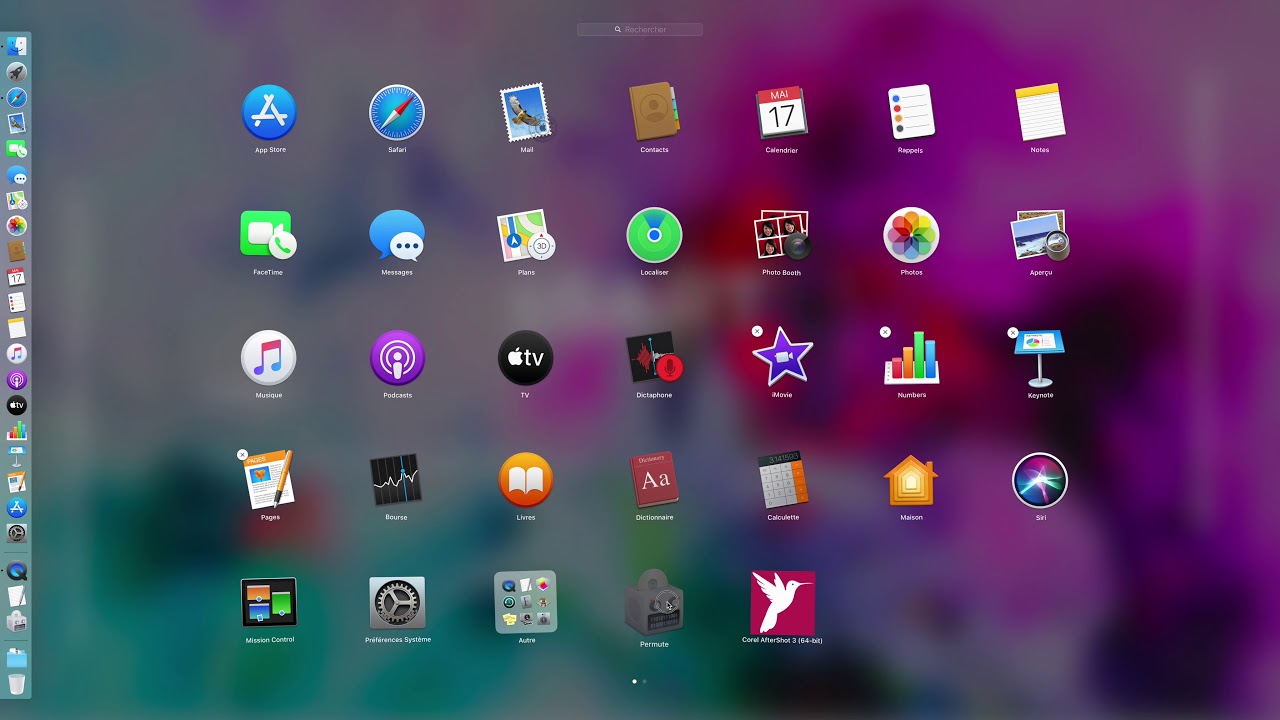Open Photos in the Launchpad grid

click(x=911, y=235)
